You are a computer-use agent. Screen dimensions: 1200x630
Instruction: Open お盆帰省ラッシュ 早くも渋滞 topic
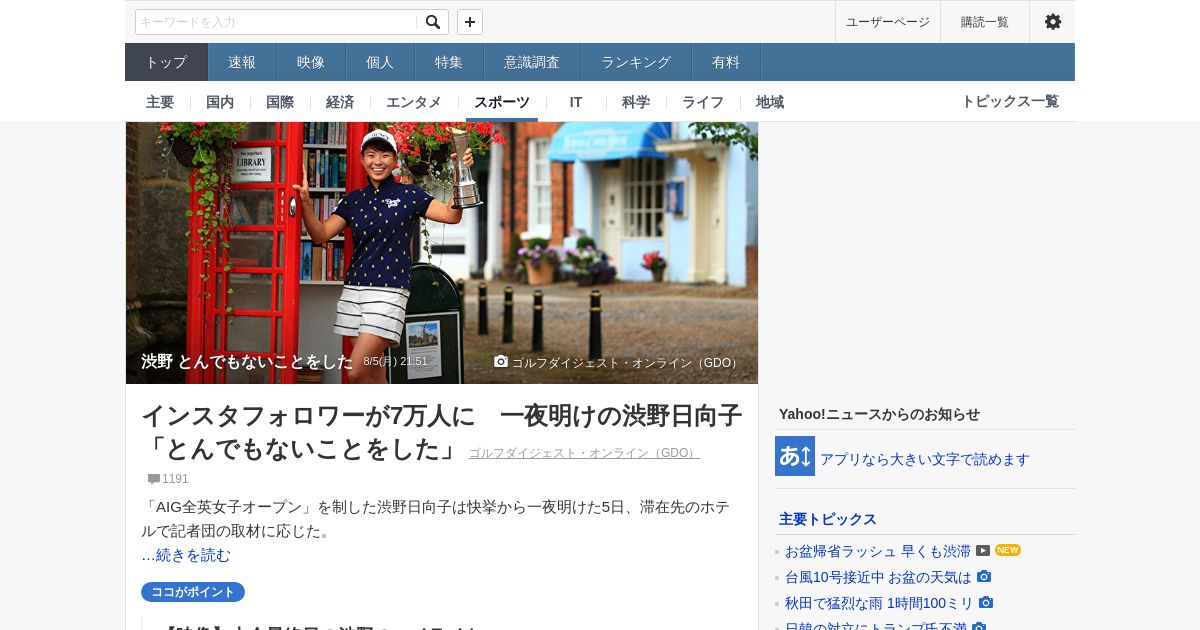pos(878,551)
